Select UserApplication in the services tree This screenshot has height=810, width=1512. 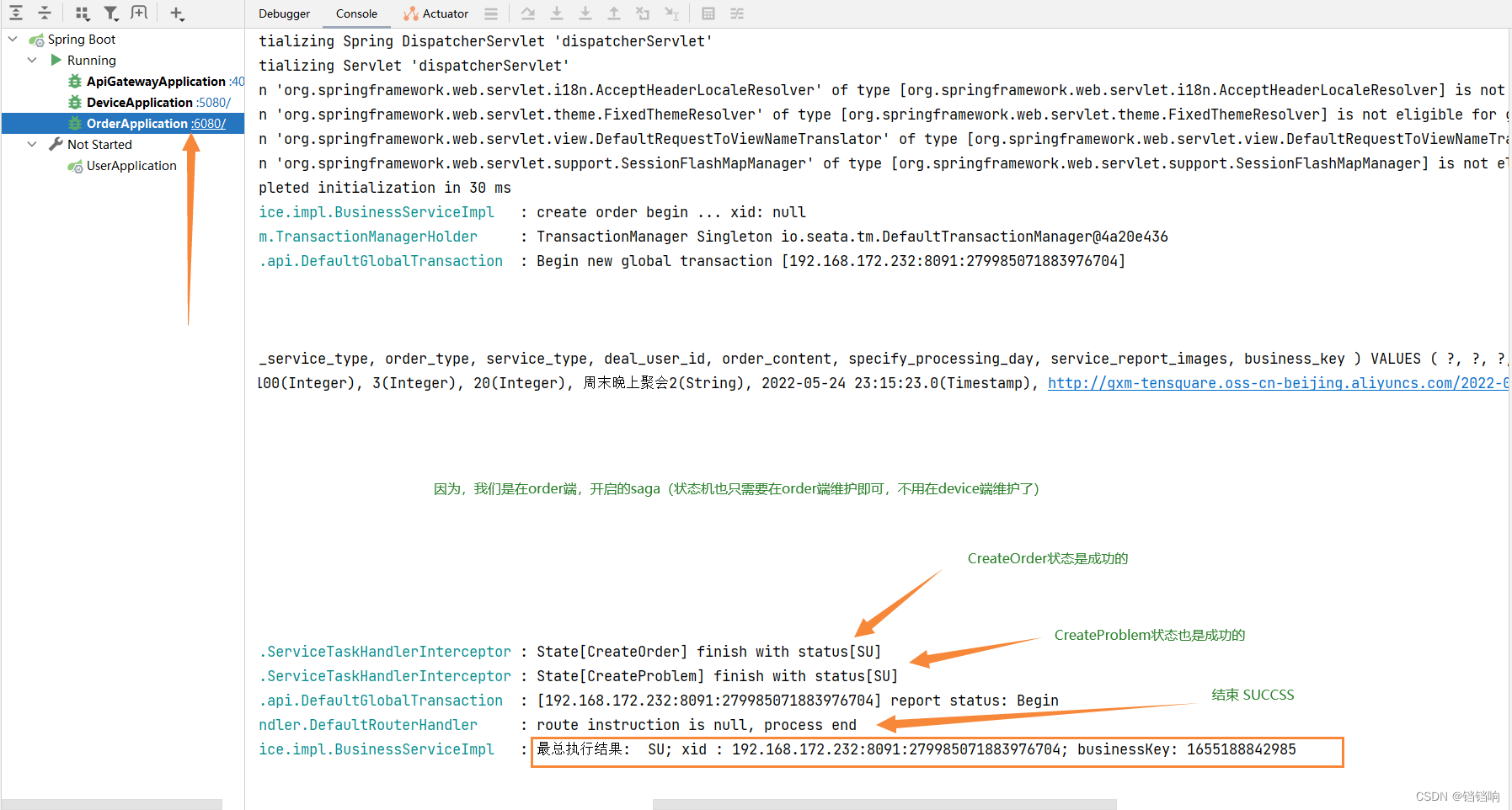click(131, 166)
